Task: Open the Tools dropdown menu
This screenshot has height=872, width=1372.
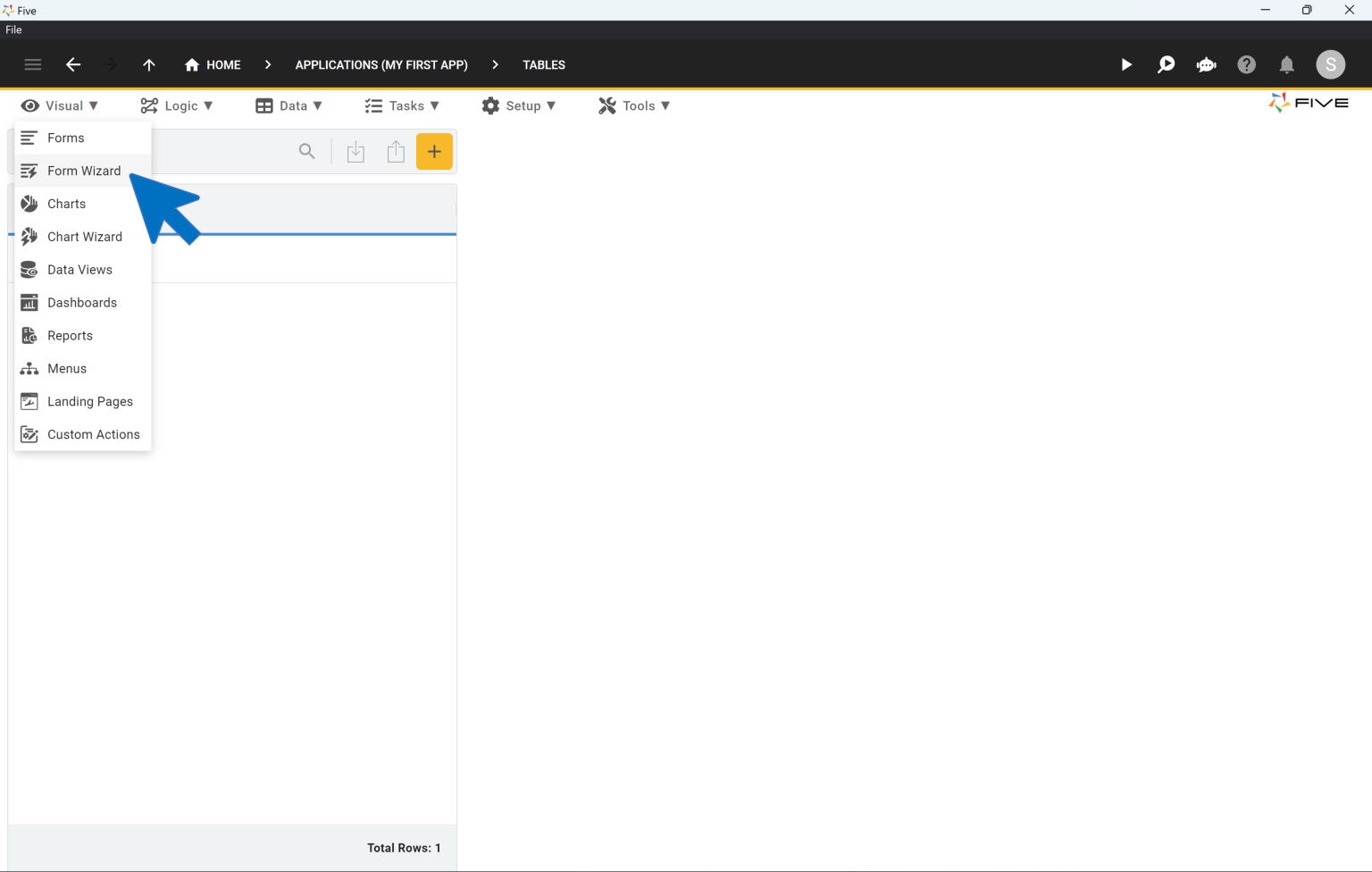Action: pos(634,105)
